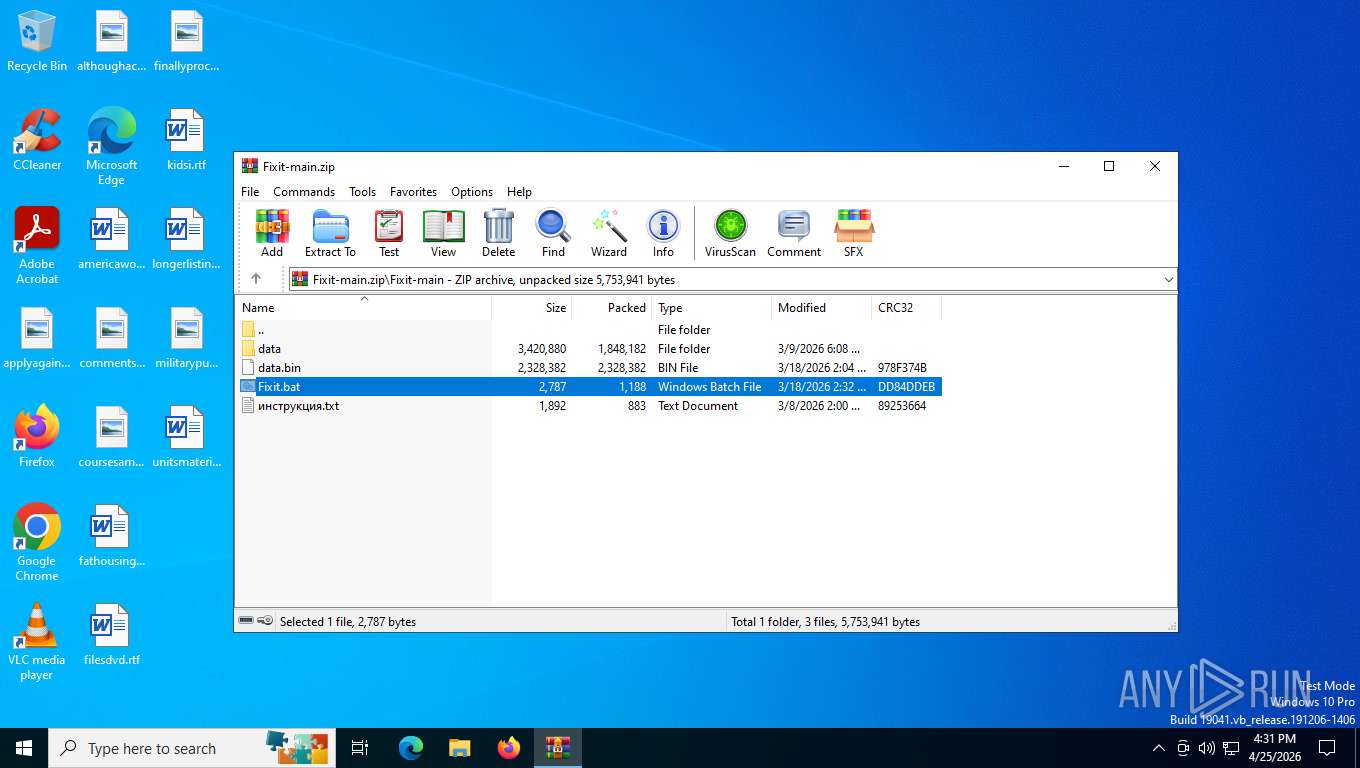Image resolution: width=1360 pixels, height=768 pixels.
Task: Click the disk drive status icon
Action: pos(246,621)
